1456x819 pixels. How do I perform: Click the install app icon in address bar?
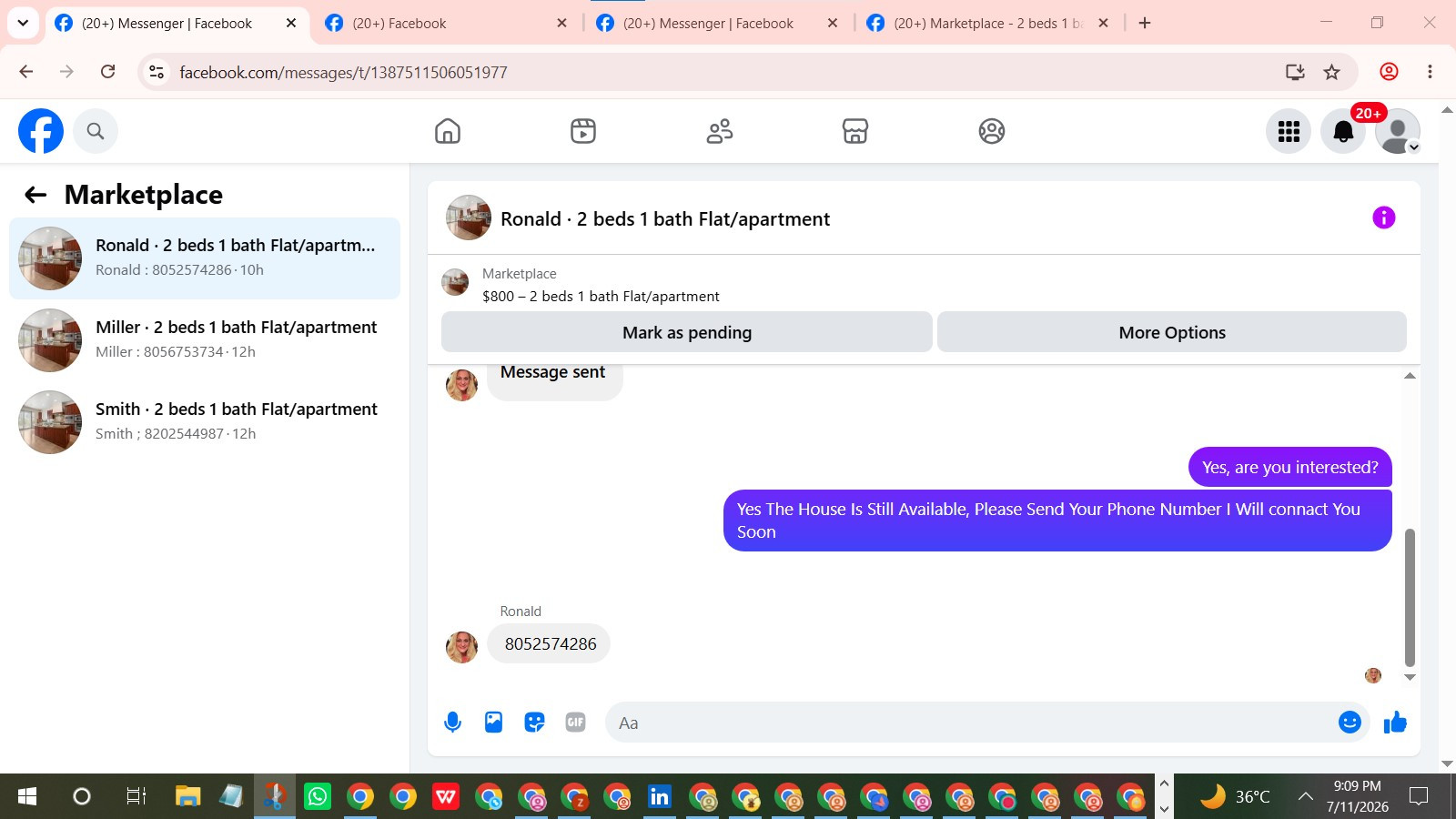[1295, 72]
